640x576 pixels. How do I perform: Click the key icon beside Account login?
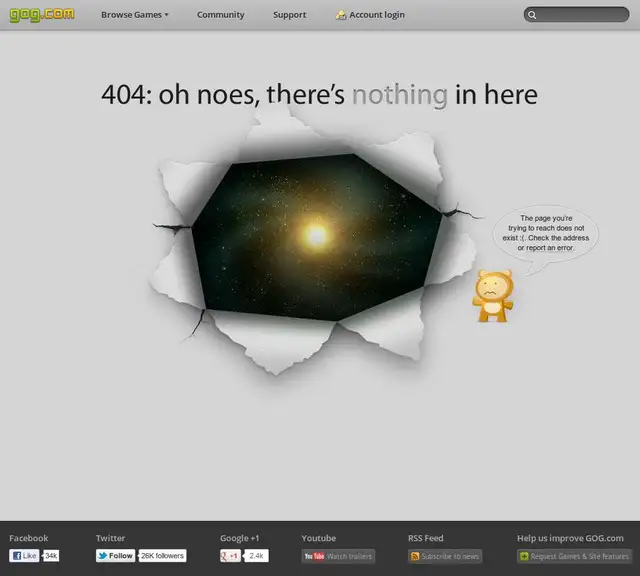tap(340, 15)
